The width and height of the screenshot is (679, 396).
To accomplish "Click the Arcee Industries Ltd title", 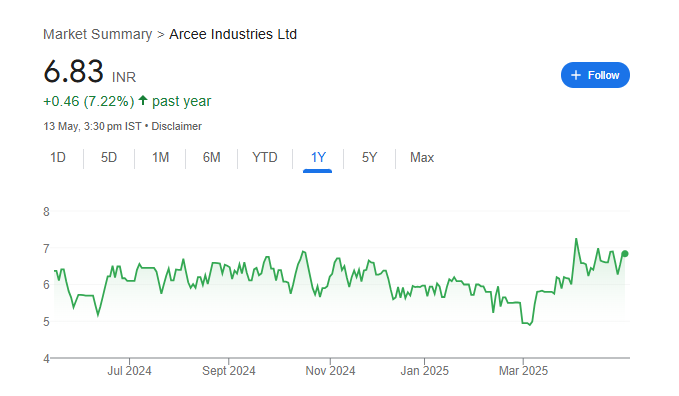I will 233,34.
